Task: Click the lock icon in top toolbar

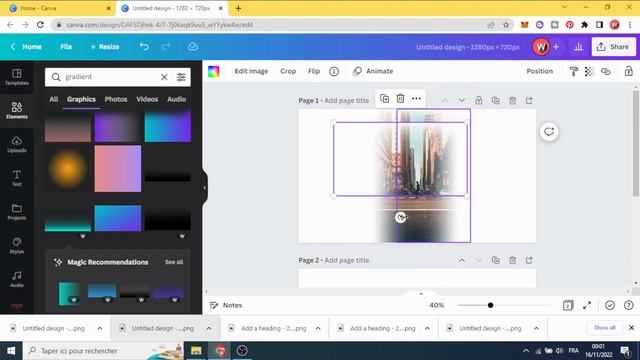Action: pyautogui.click(x=629, y=71)
